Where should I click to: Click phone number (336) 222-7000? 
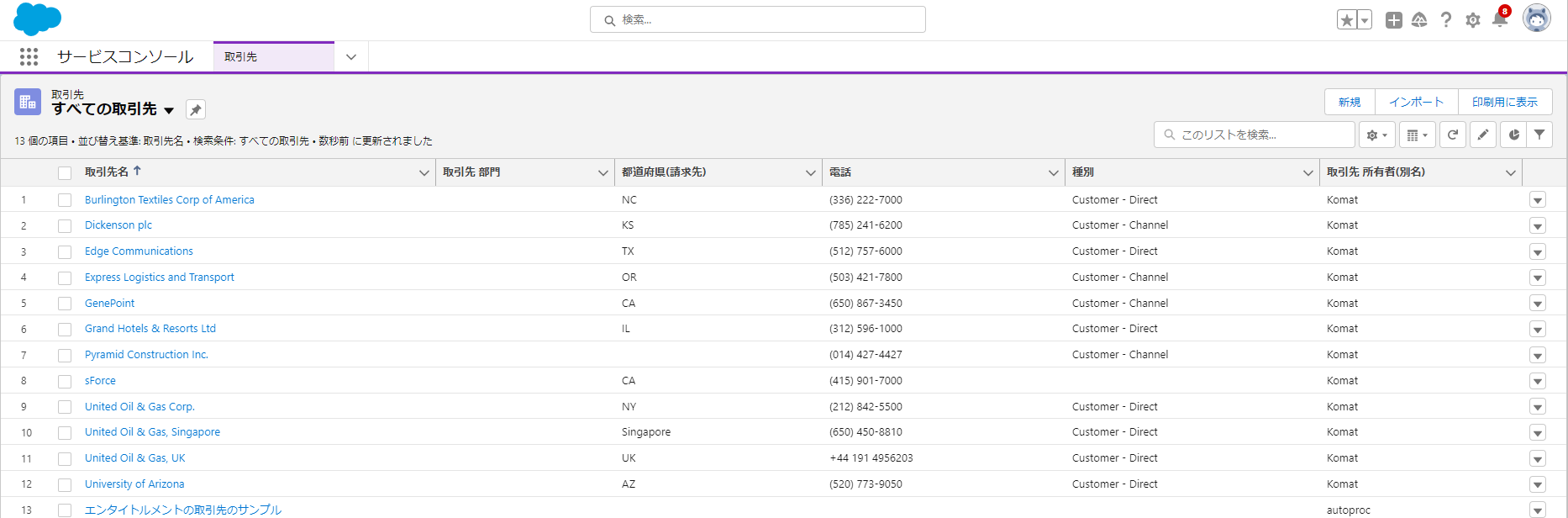click(866, 199)
